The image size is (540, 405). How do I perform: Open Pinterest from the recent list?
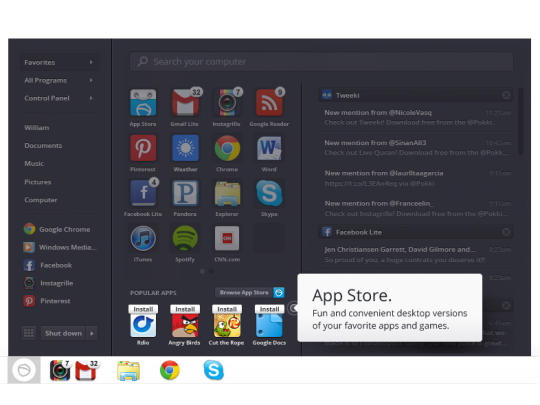47,301
